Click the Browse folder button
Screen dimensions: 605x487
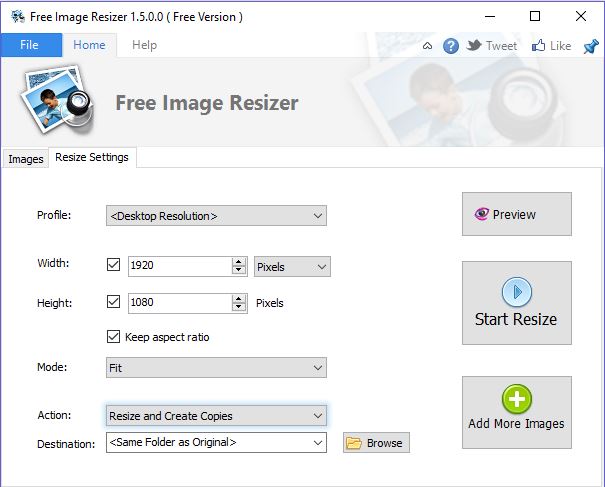click(376, 443)
